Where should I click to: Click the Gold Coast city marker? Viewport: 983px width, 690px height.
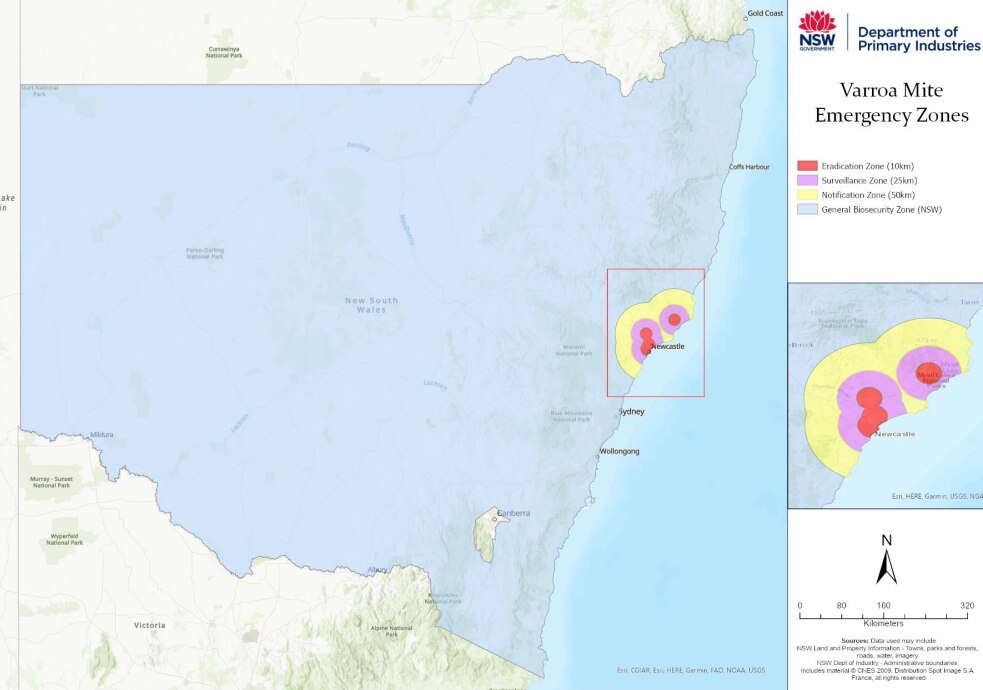tap(746, 16)
